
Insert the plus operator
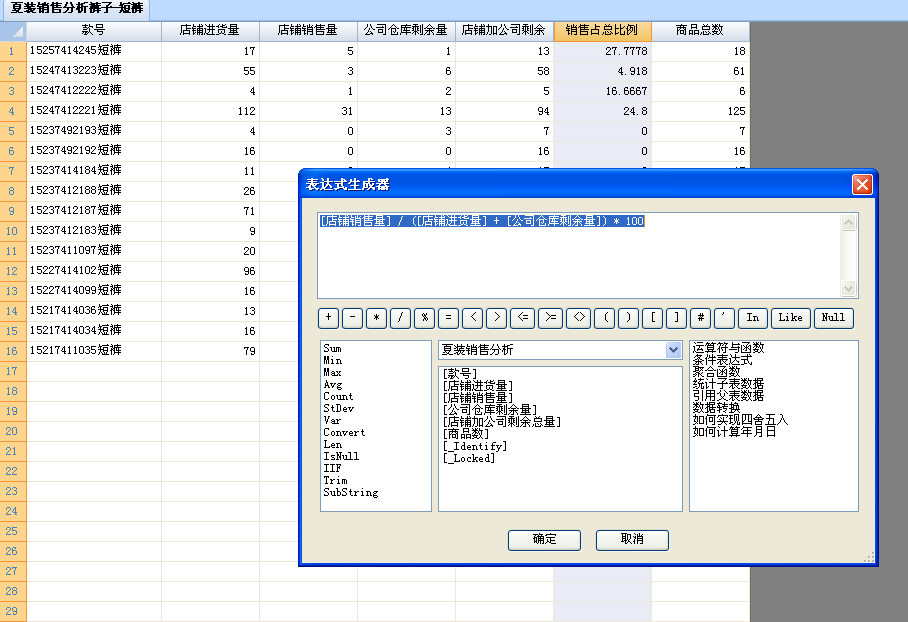pyautogui.click(x=328, y=317)
